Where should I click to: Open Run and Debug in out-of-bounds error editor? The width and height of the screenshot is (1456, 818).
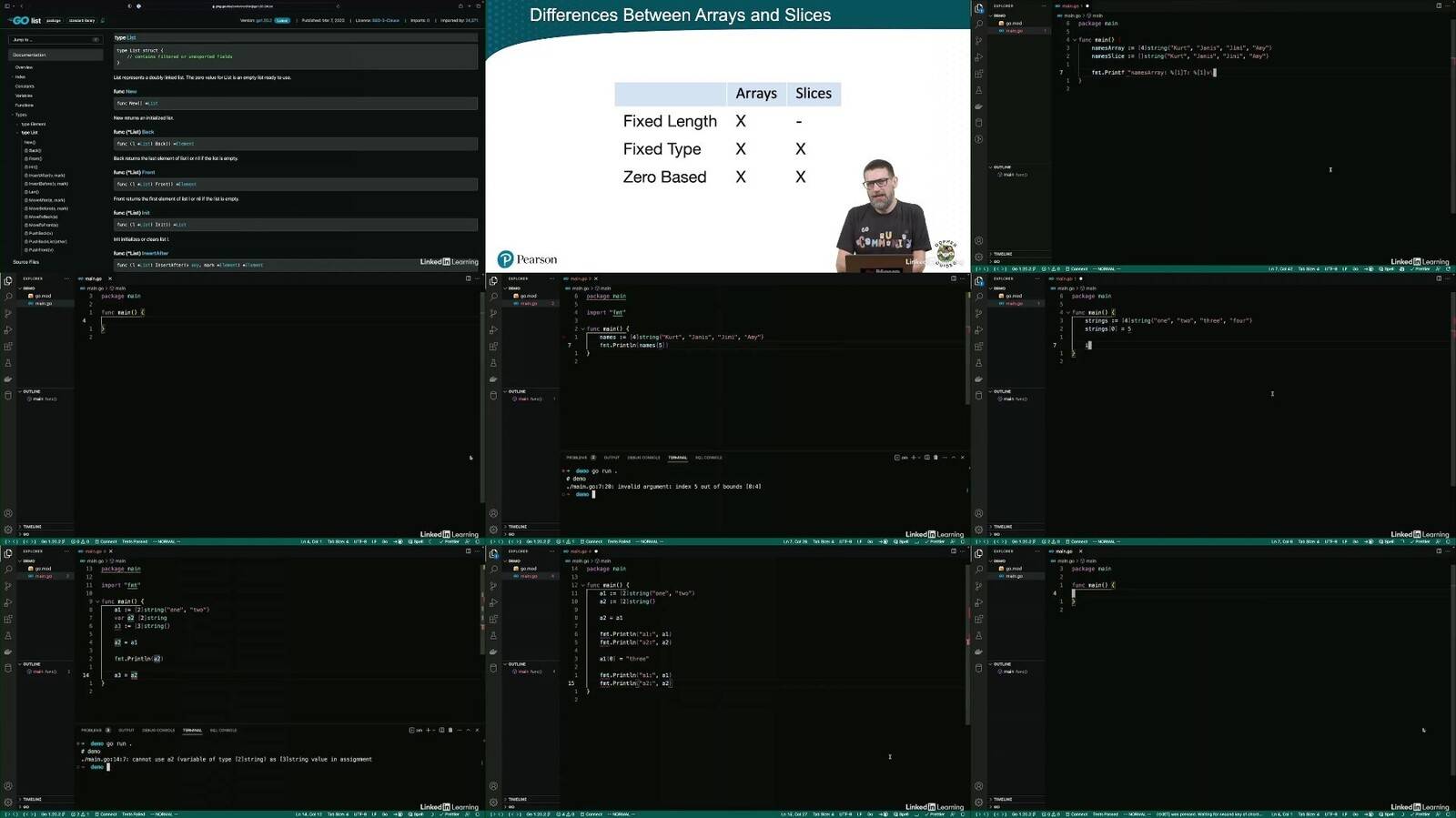tap(493, 329)
